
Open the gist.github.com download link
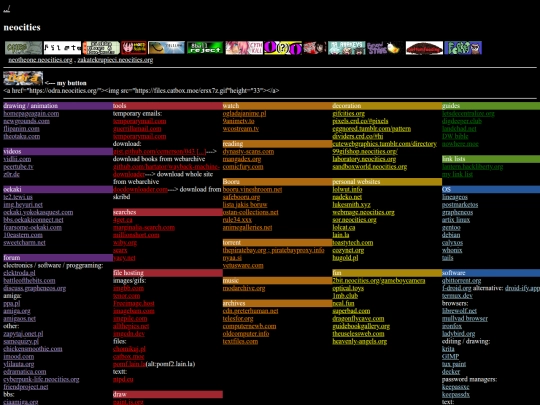[159, 152]
